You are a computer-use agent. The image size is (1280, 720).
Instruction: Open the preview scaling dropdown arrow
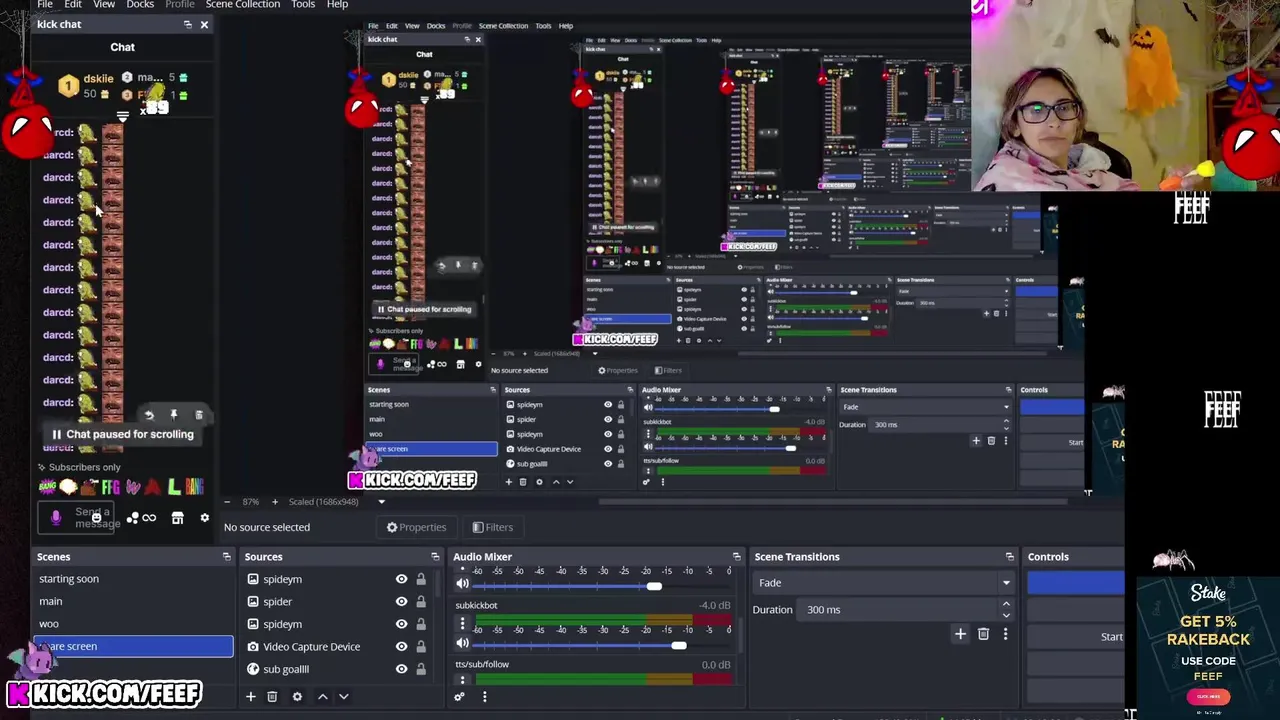(381, 502)
